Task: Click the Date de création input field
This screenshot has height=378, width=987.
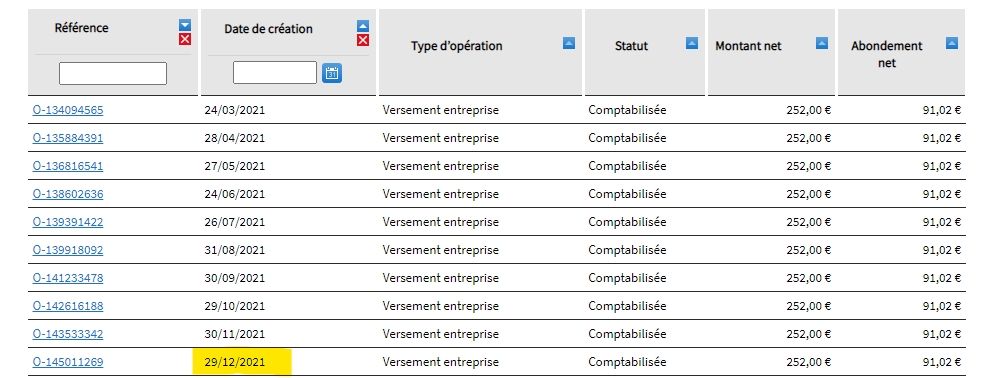Action: [x=275, y=72]
